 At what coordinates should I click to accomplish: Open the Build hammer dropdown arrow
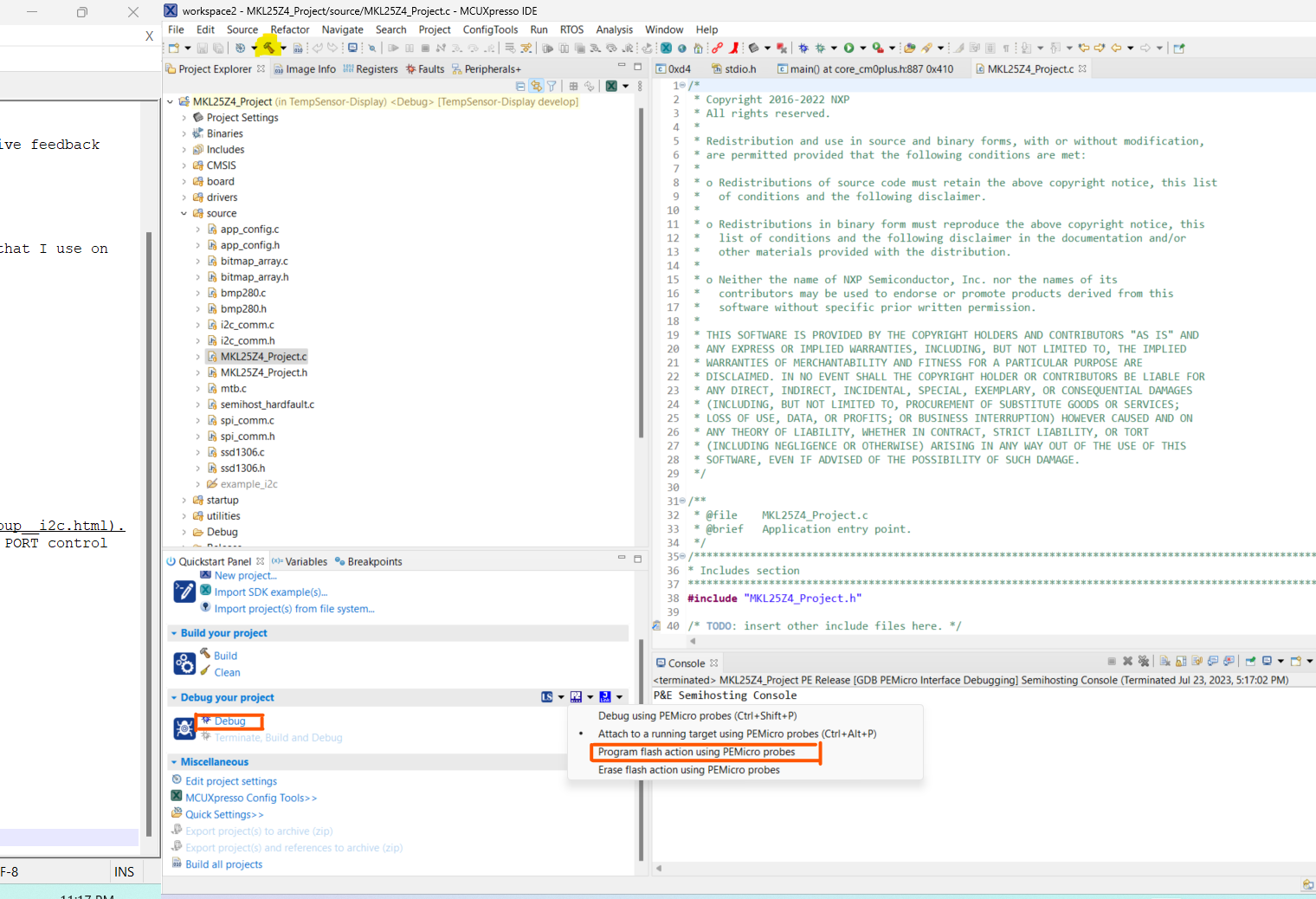point(284,48)
